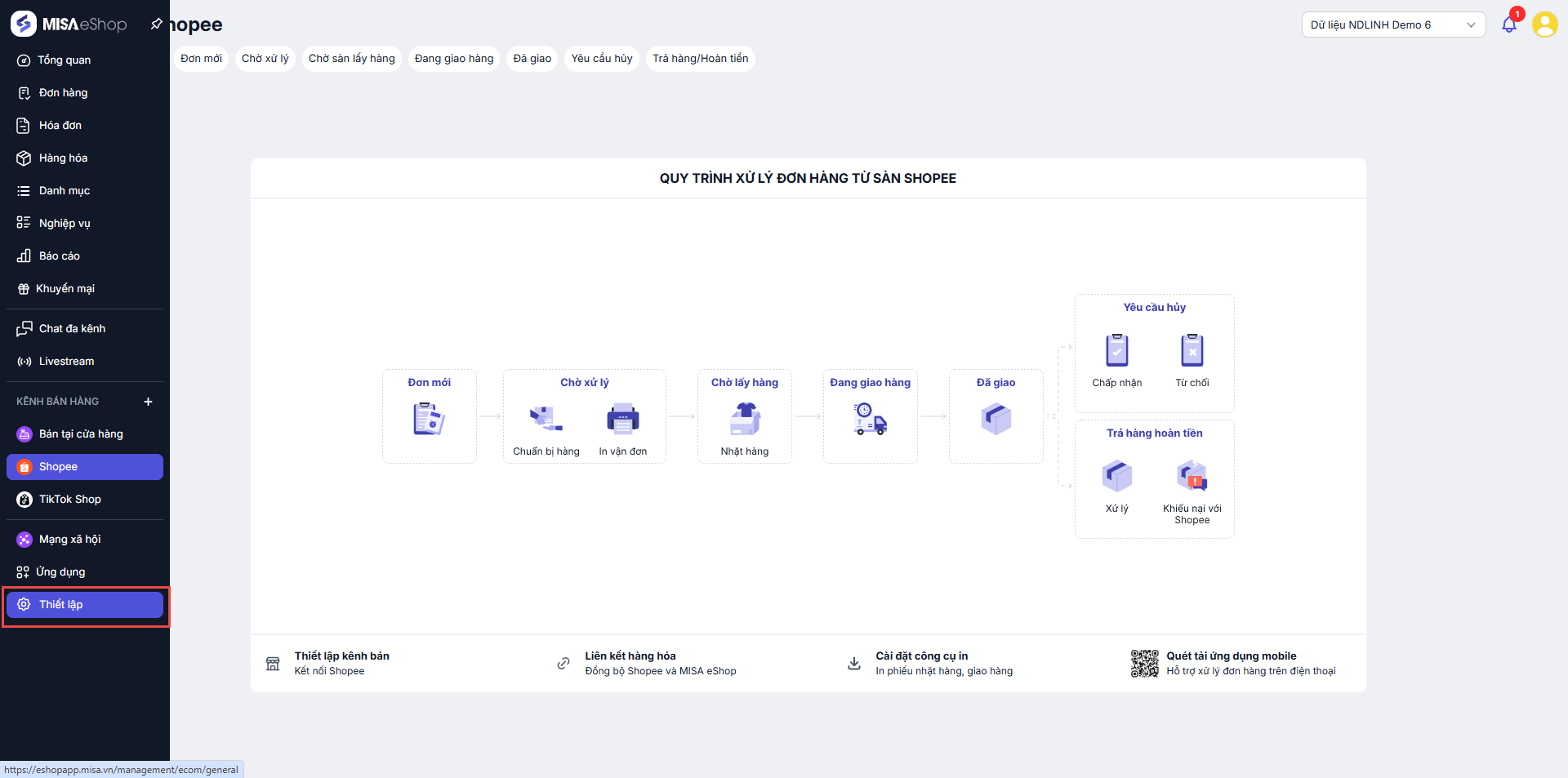This screenshot has width=1568, height=778.
Task: Select the Chuẩn bị hàng icon
Action: pyautogui.click(x=546, y=420)
